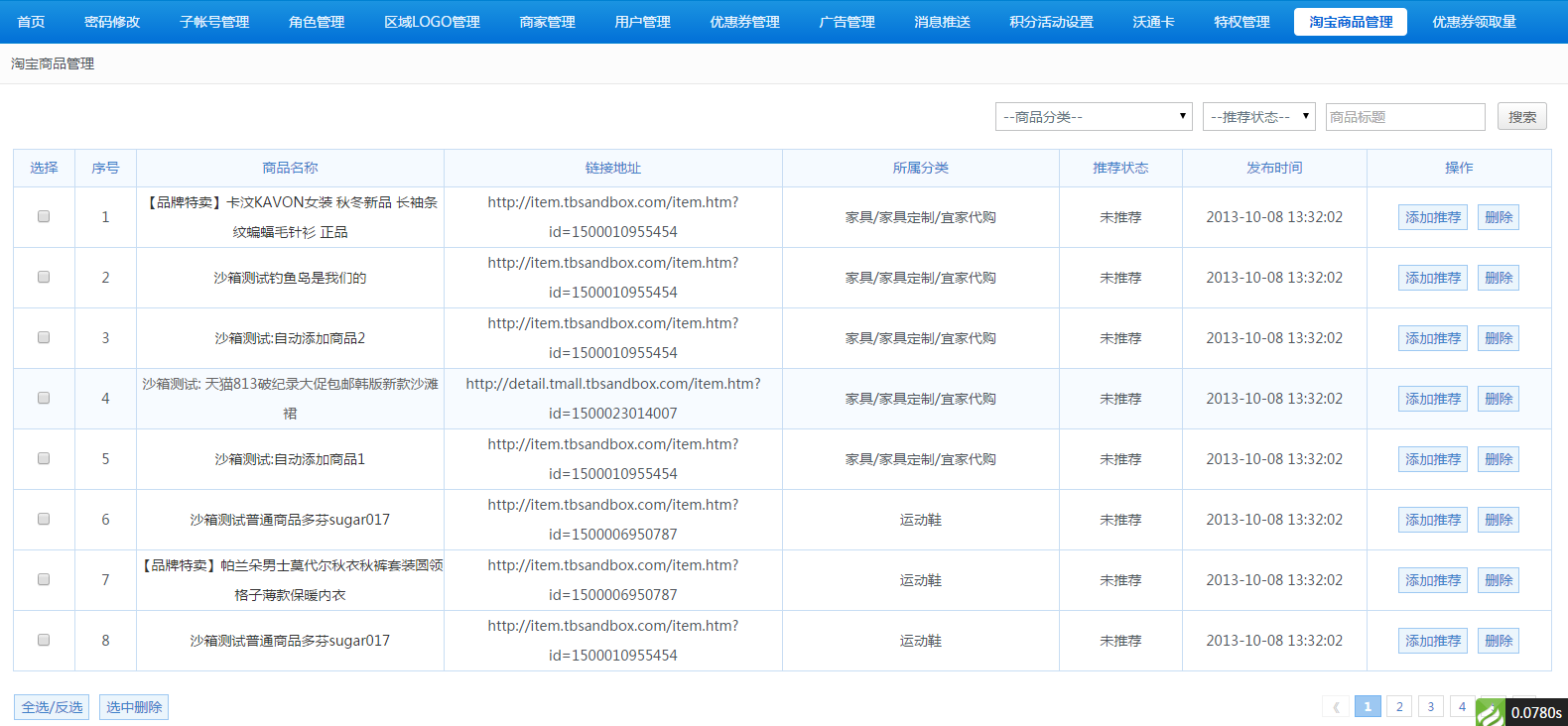Go to pagination page 1
The height and width of the screenshot is (726, 1568).
pos(1368,707)
